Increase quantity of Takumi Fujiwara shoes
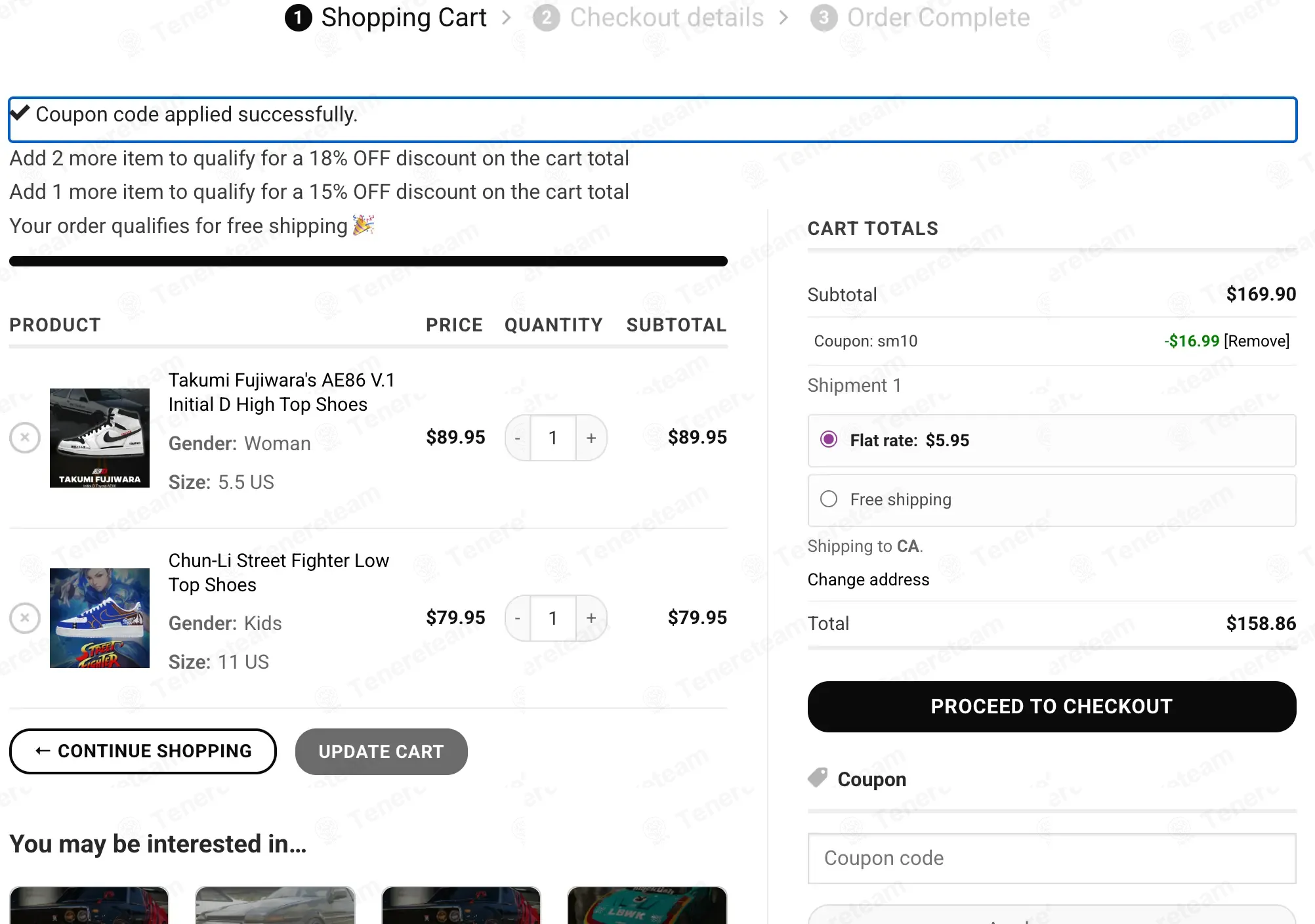1315x924 pixels. pos(591,438)
